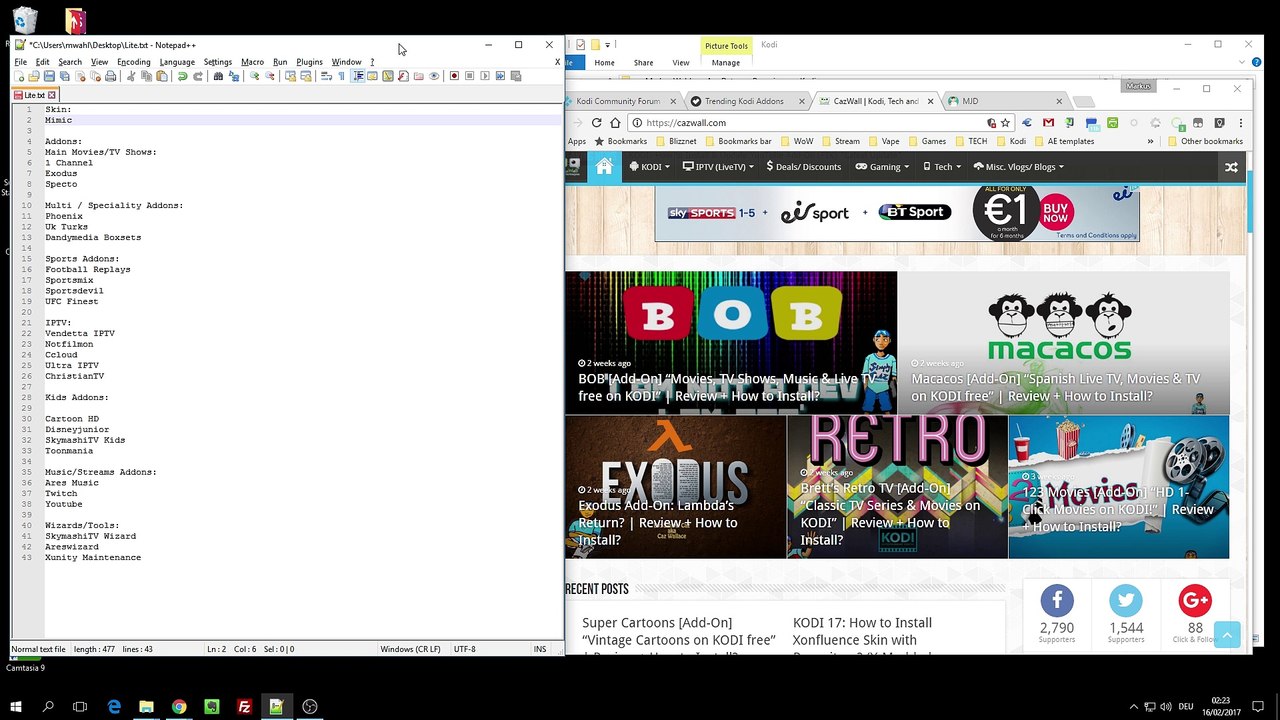Redo the edit in Notepad++ toolbar
Image resolution: width=1280 pixels, height=720 pixels.
click(x=198, y=76)
